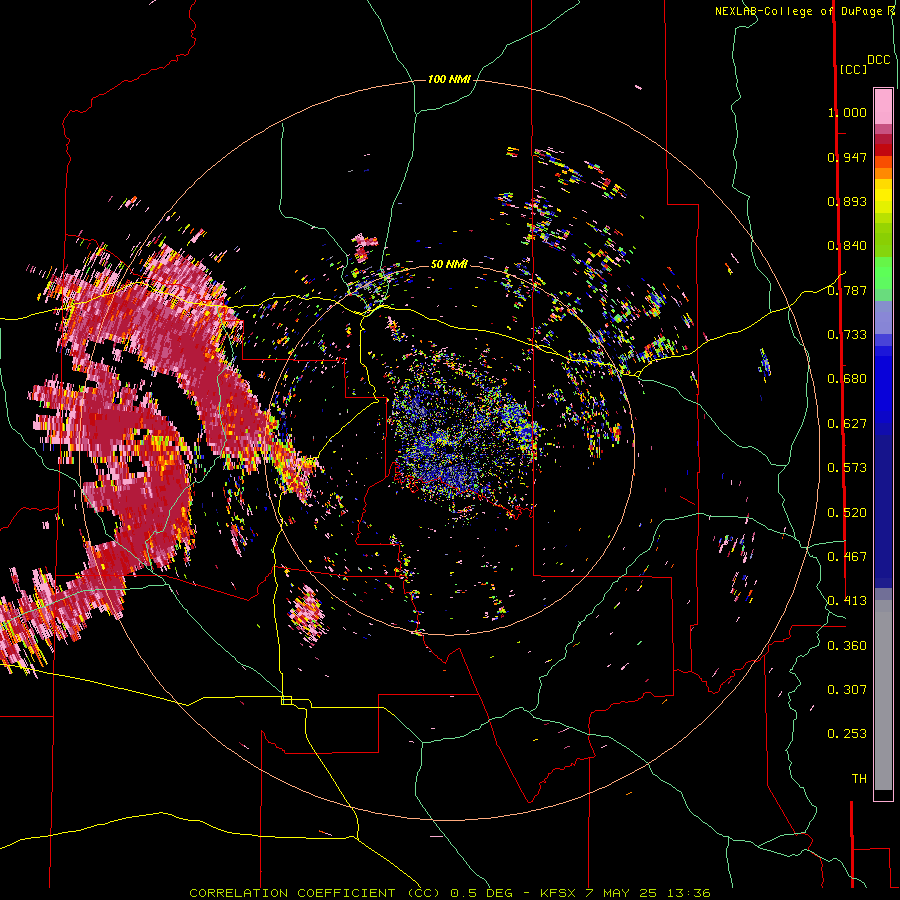The width and height of the screenshot is (900, 900).
Task: Click the small yellow square map marker
Action: 286,700
